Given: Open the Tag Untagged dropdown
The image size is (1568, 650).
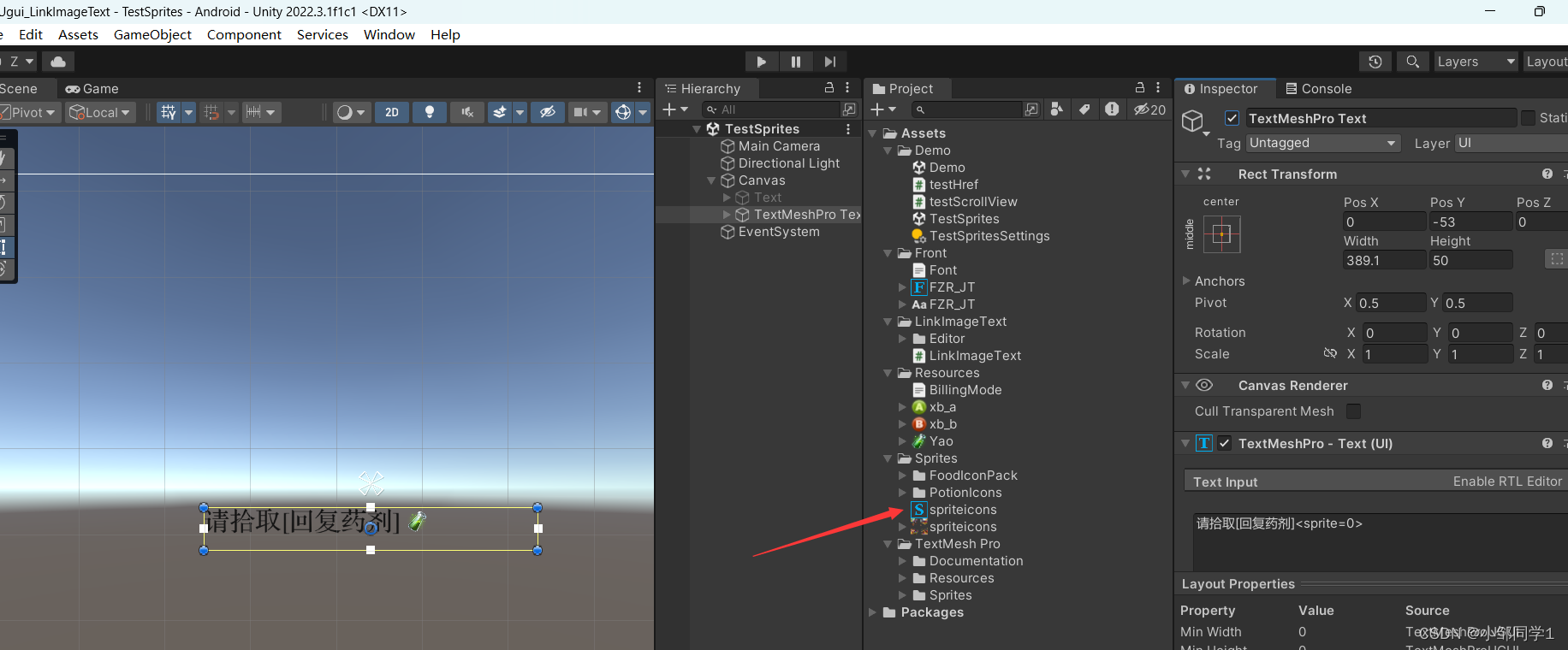Looking at the screenshot, I should [x=1323, y=143].
